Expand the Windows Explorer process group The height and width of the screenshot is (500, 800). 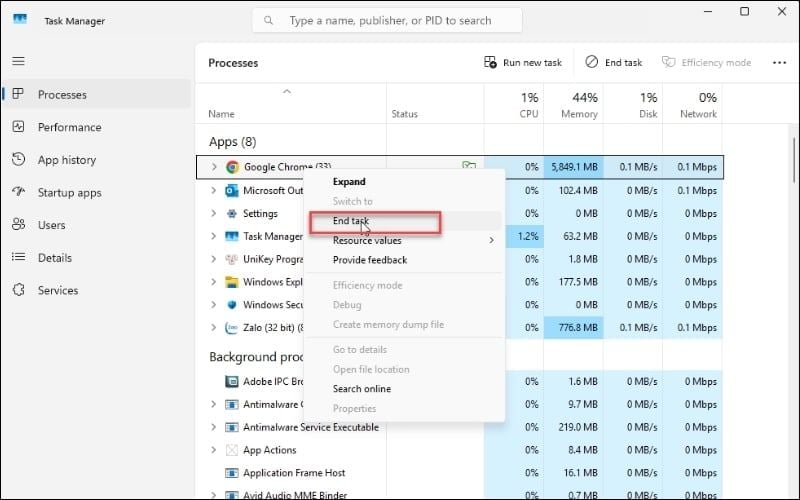214,282
